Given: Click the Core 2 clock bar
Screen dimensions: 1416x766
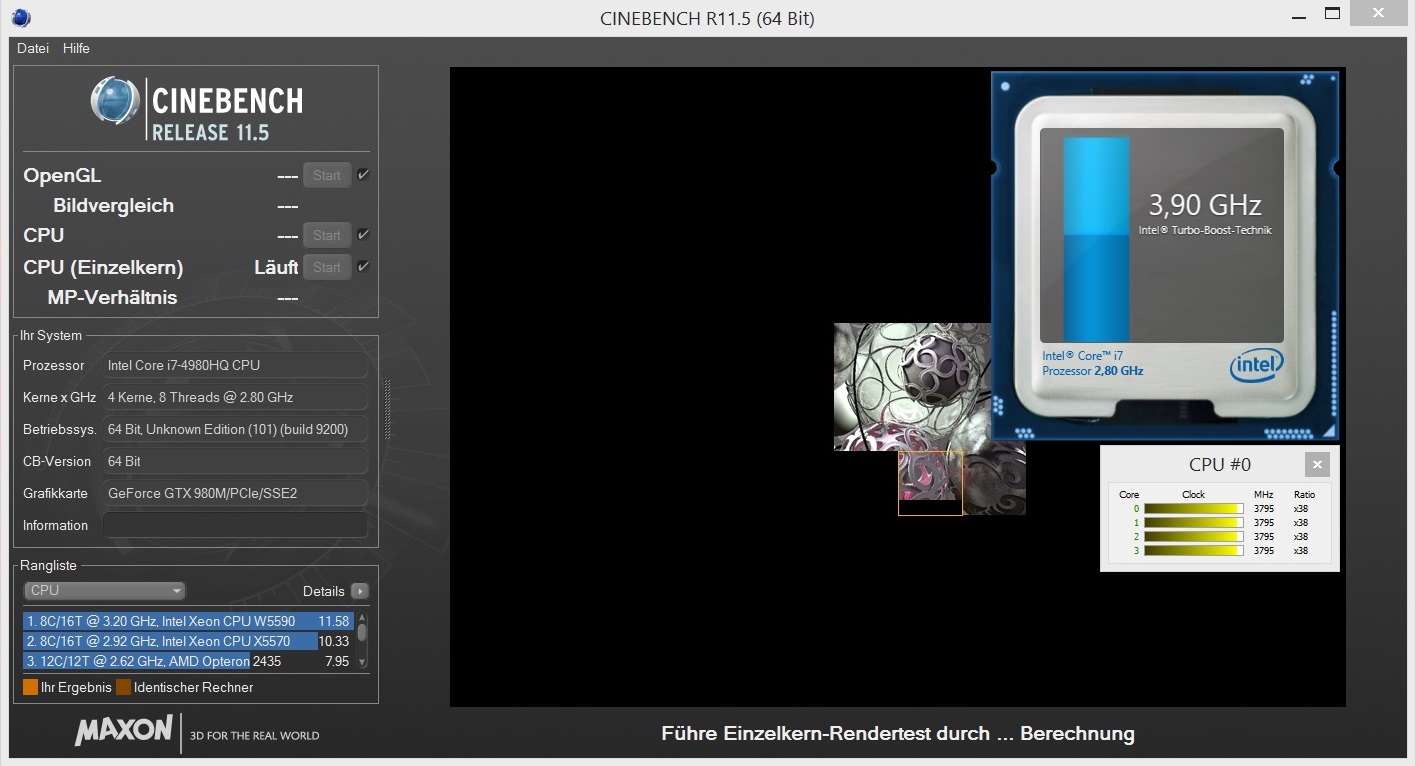Looking at the screenshot, I should tap(1193, 537).
